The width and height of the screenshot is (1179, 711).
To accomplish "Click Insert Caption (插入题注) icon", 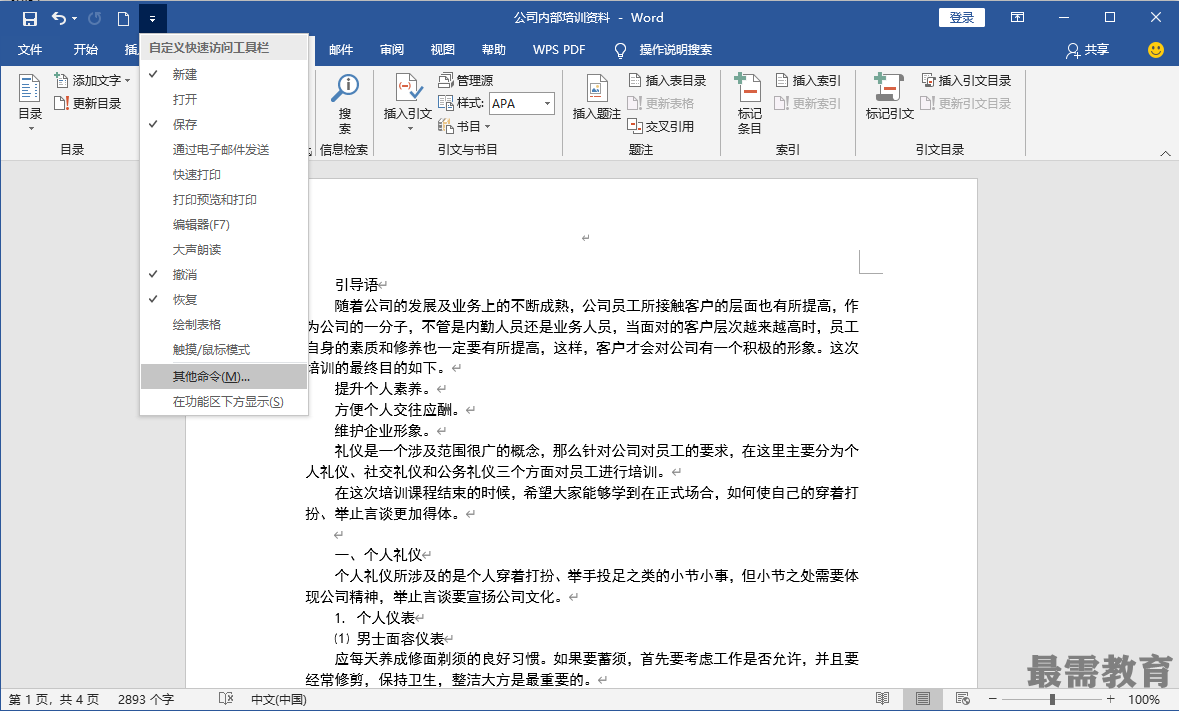I will [596, 89].
